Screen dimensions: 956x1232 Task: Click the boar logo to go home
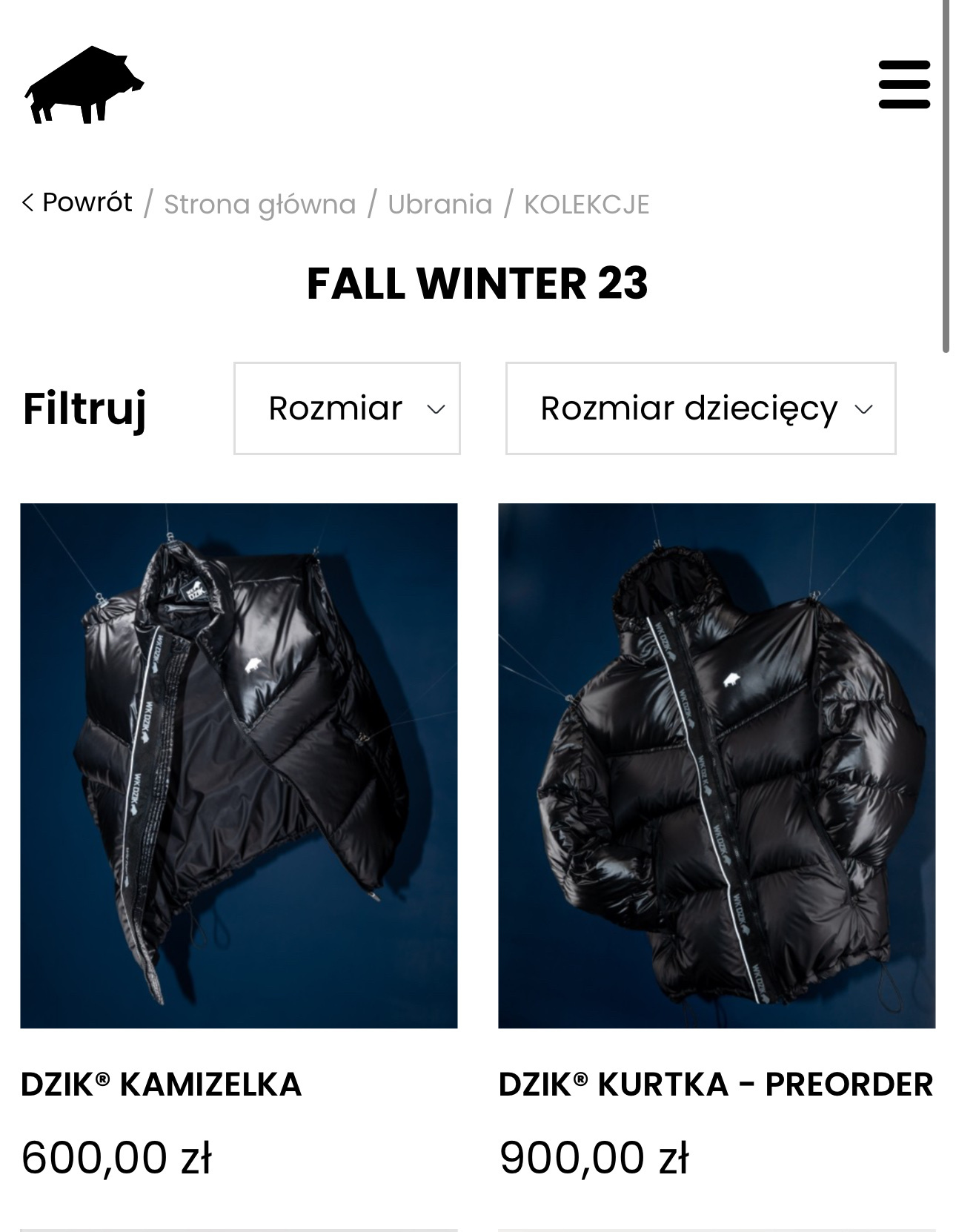84,85
